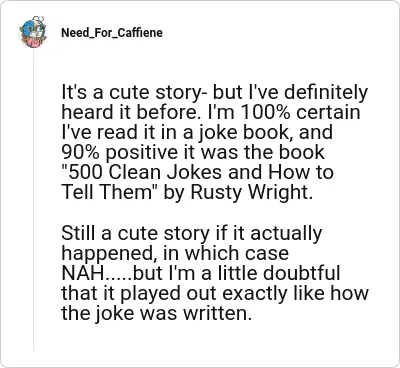Image resolution: width=400 pixels, height=368 pixels.
Task: Click the line "heard it before. I'm 100% certain"
Action: coord(211,112)
